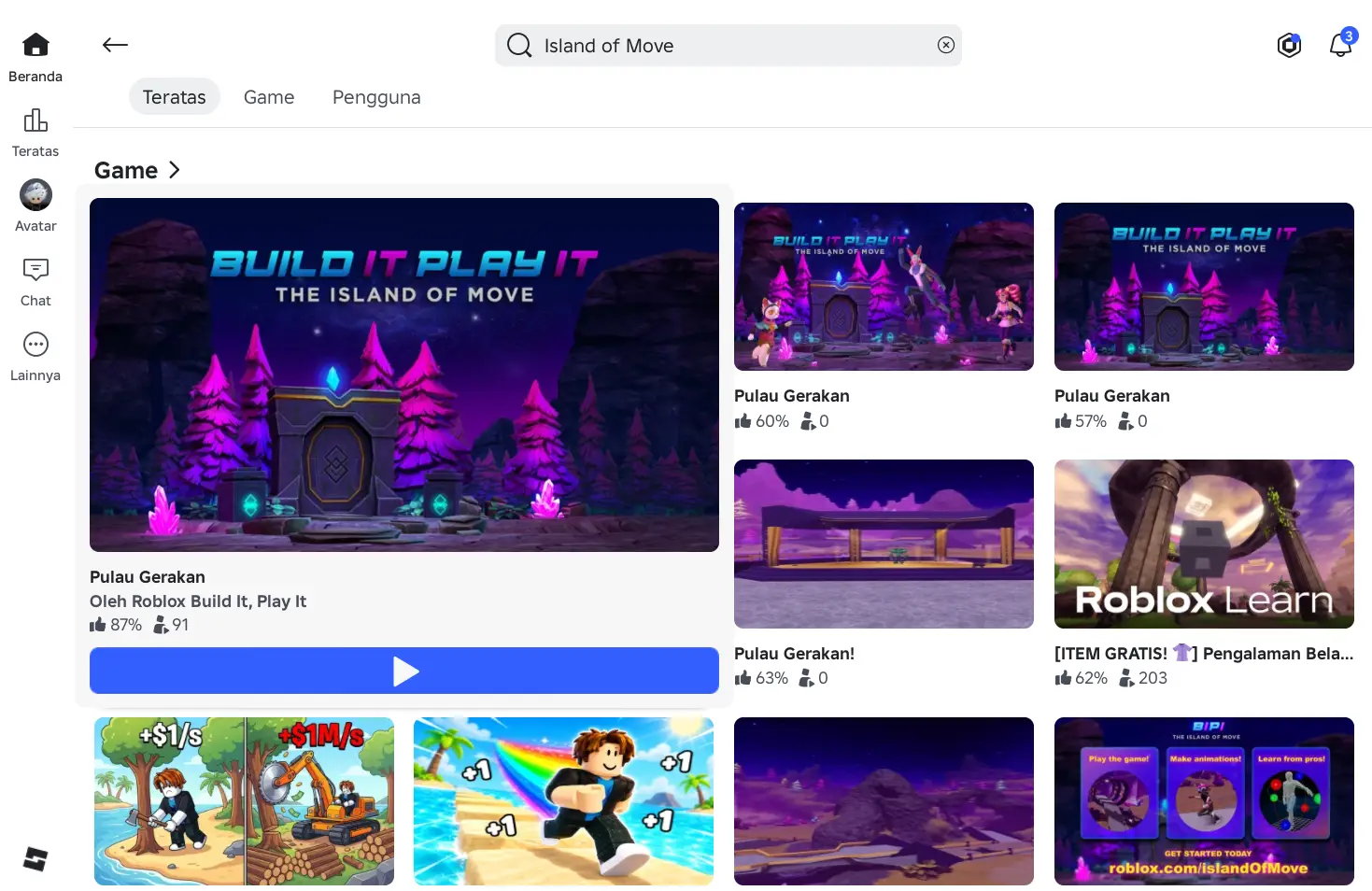Open the Roblox Learn thumbnail
This screenshot has height=891, width=1372.
pos(1204,544)
